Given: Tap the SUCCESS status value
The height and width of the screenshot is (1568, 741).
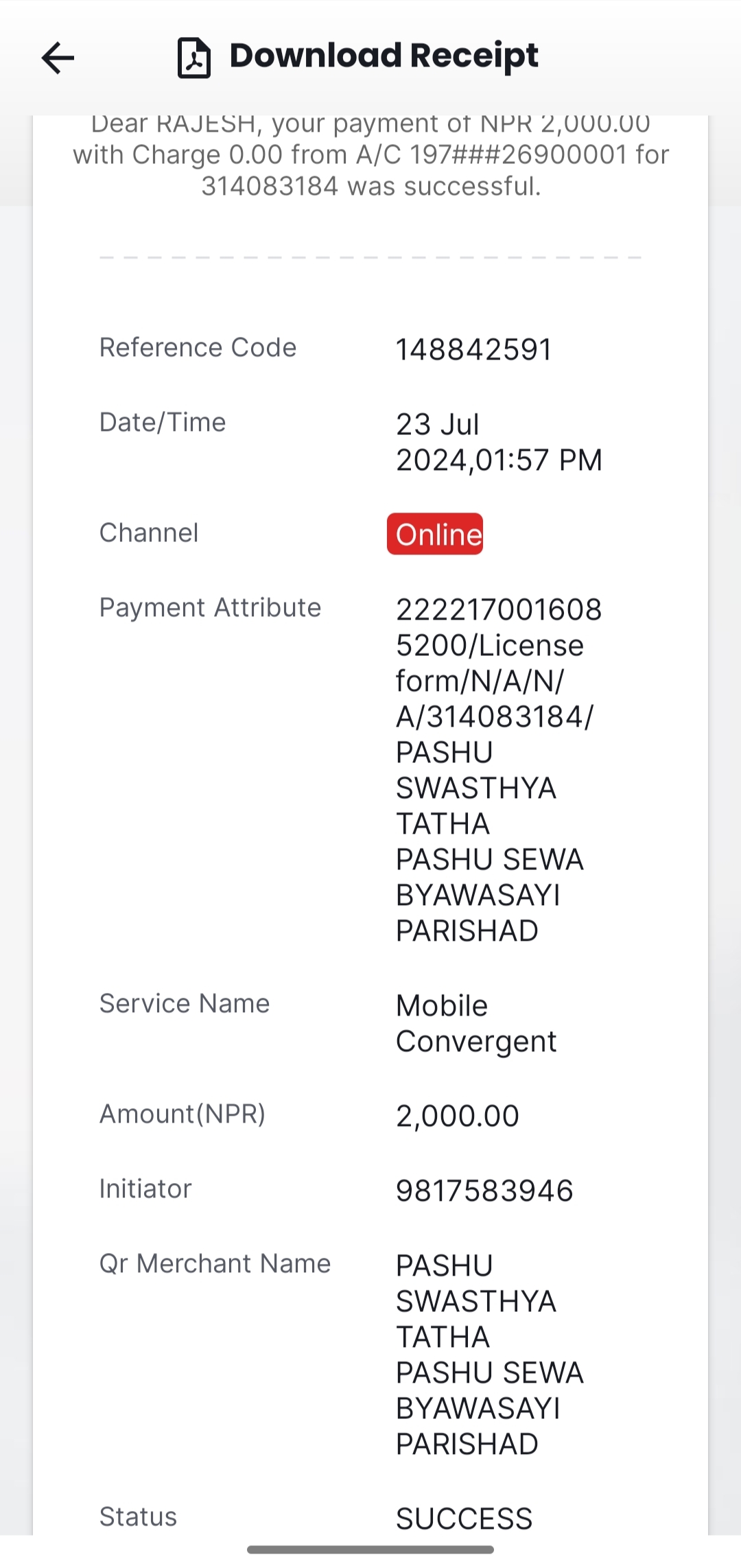Looking at the screenshot, I should click(x=464, y=1519).
